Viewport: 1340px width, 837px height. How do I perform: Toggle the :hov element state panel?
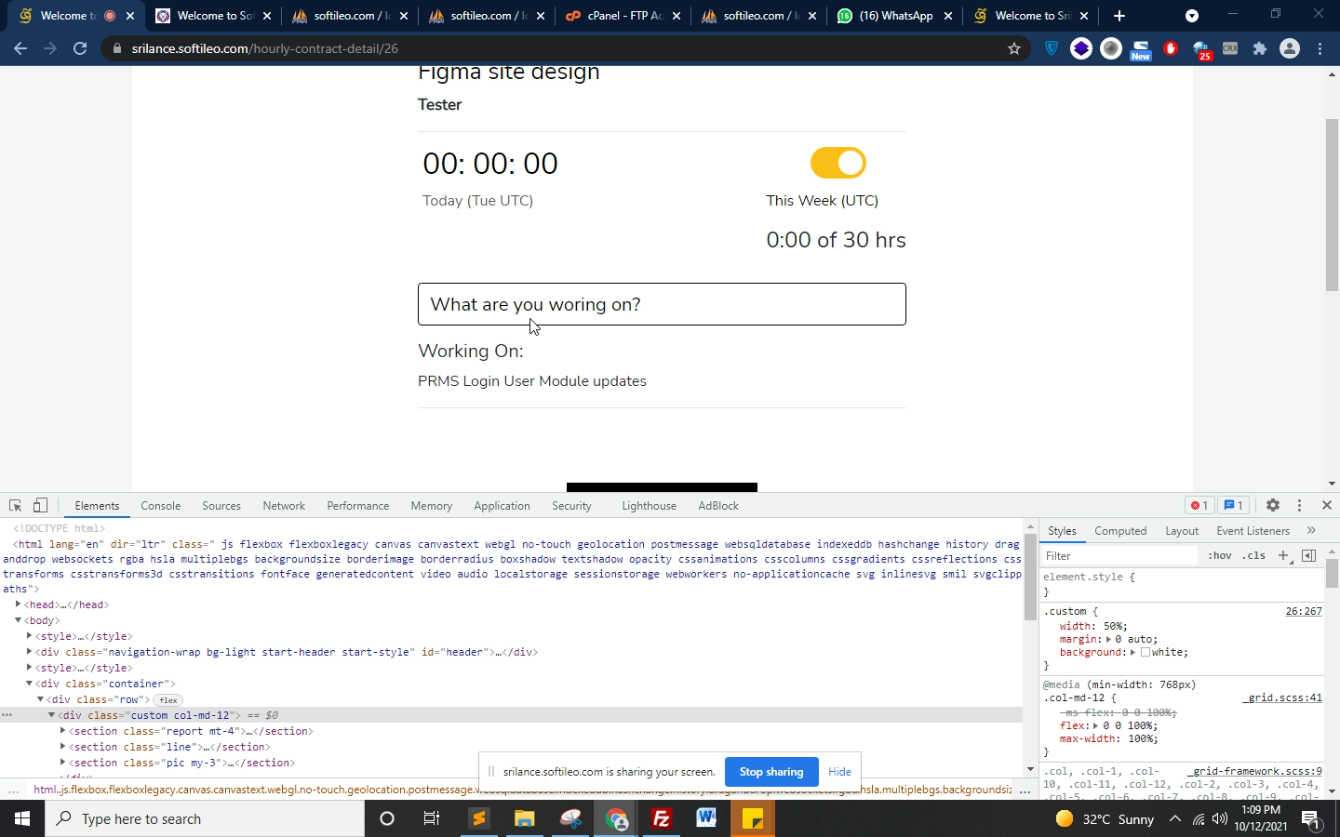[x=1219, y=555]
